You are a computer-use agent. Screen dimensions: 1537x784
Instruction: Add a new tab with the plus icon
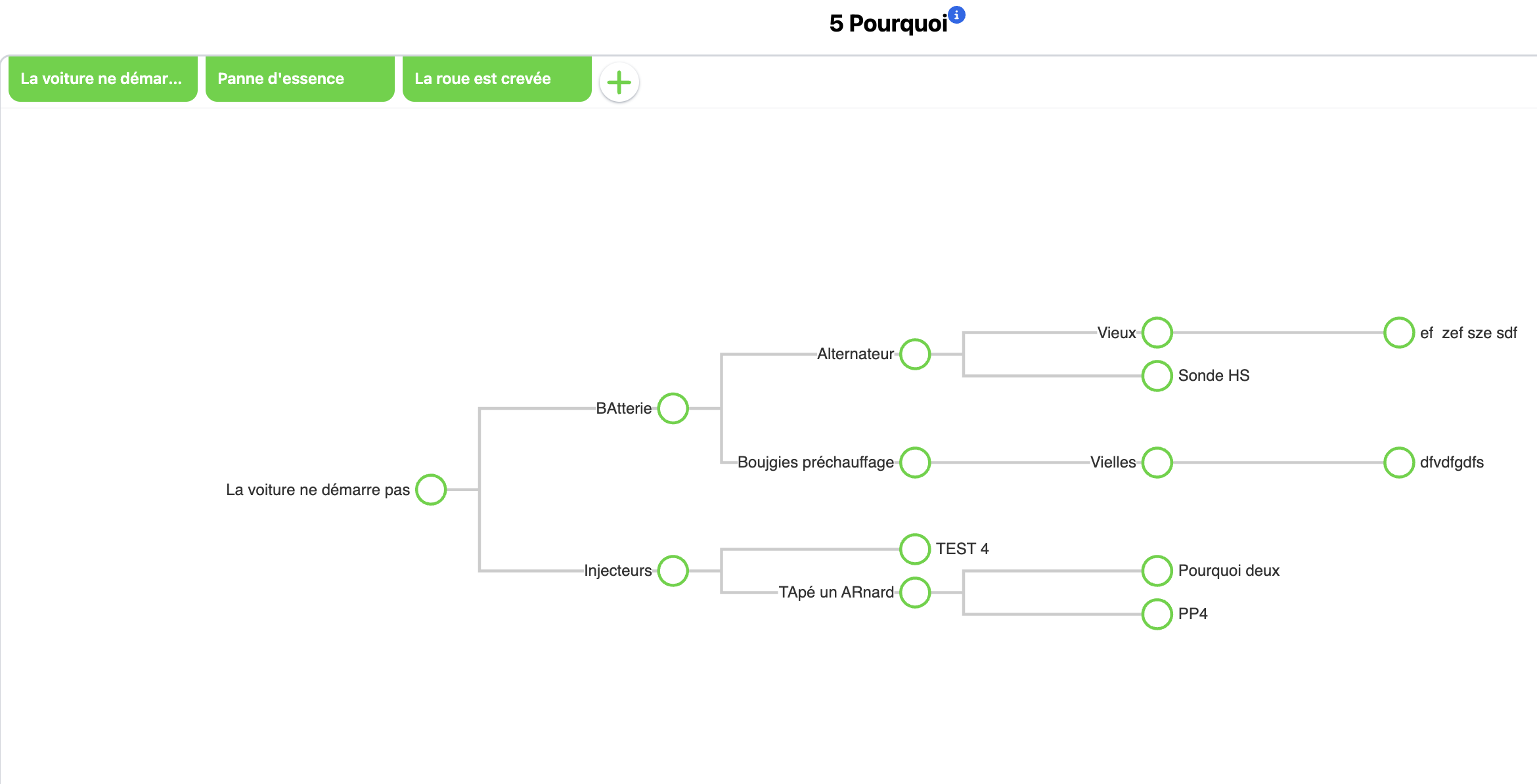point(619,83)
